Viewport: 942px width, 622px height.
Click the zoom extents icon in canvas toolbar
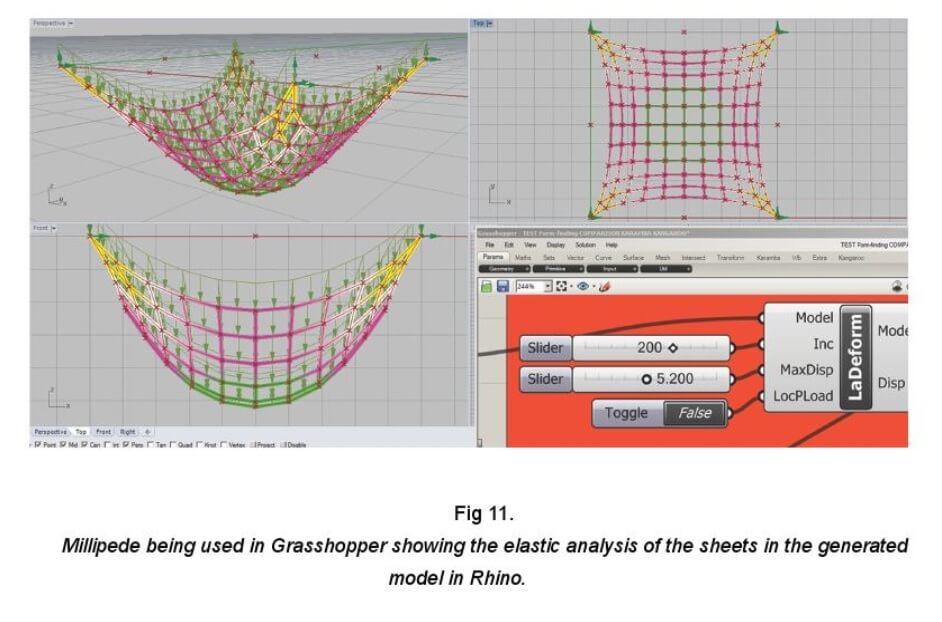563,286
